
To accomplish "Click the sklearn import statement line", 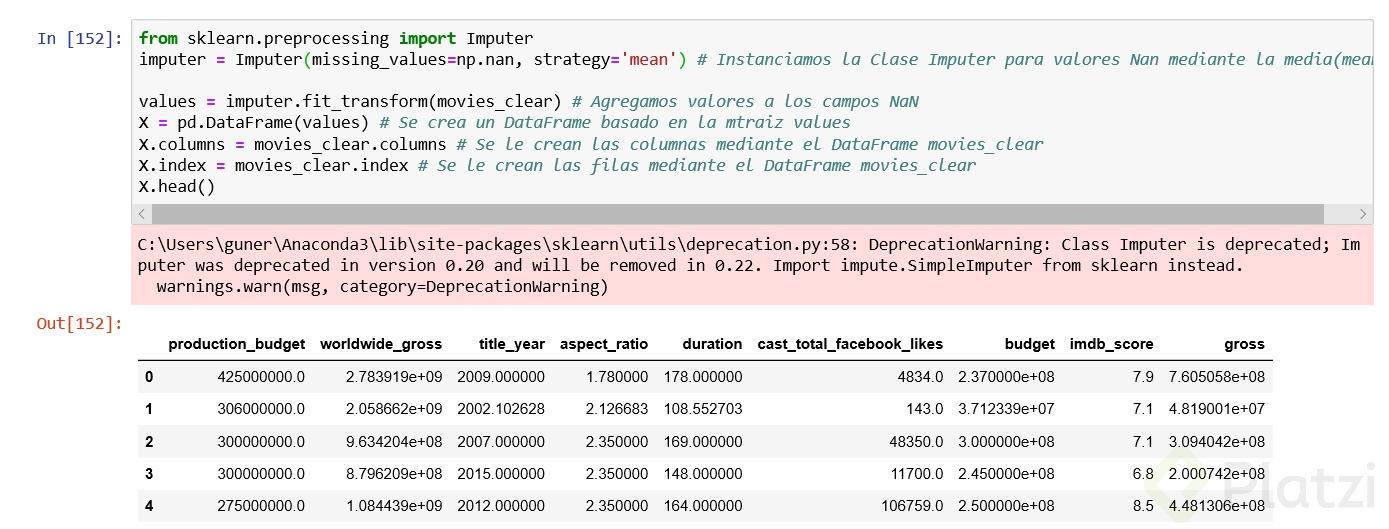I will point(336,38).
